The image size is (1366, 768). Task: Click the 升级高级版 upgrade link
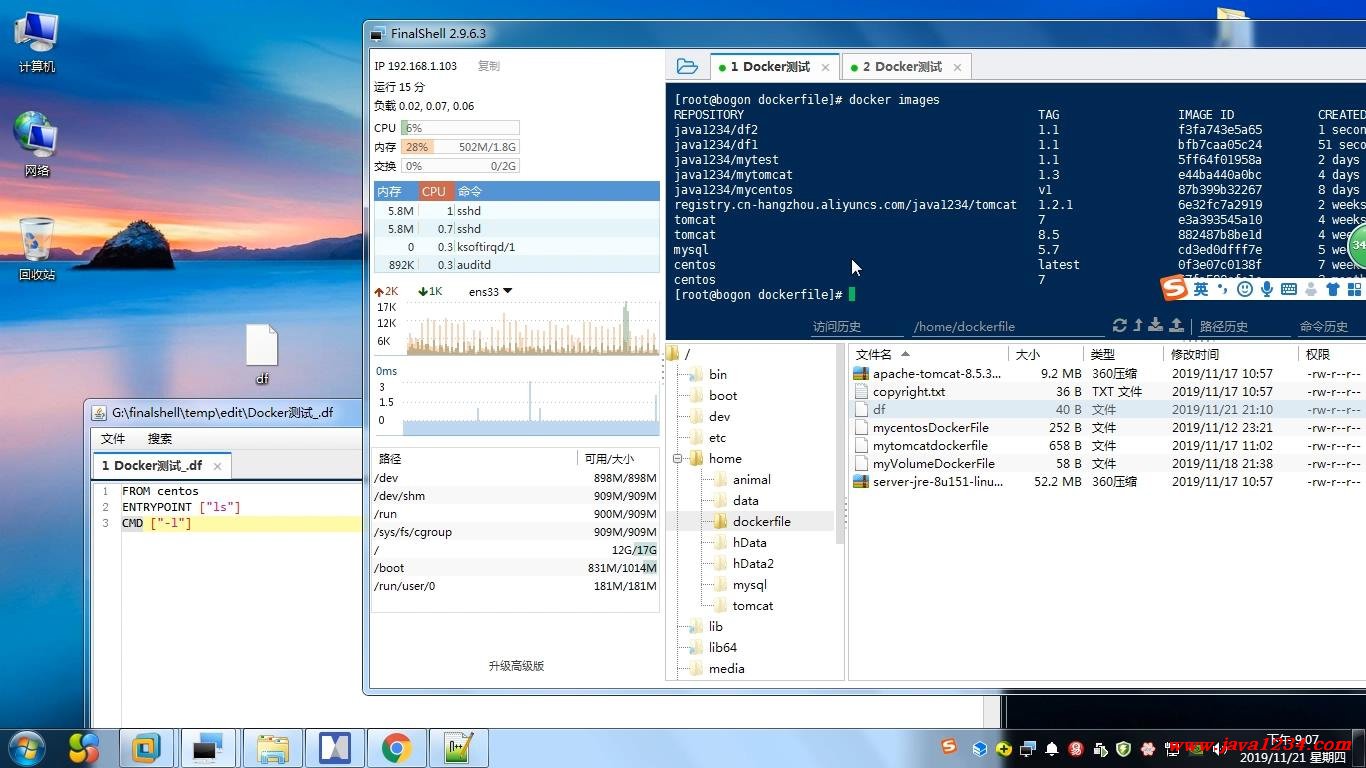[516, 666]
